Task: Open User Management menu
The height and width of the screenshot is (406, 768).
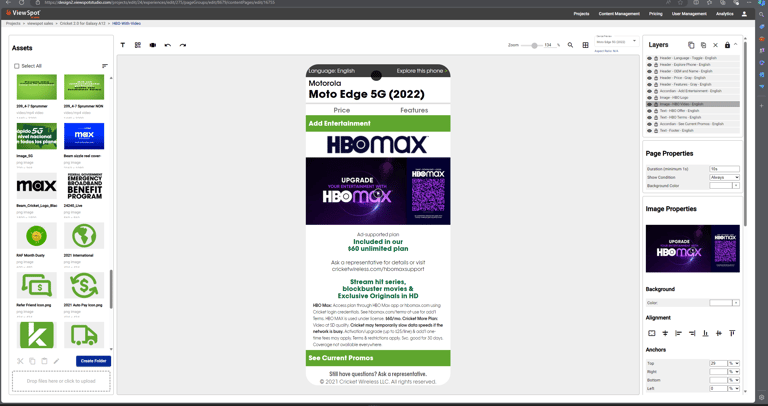Action: pos(689,14)
